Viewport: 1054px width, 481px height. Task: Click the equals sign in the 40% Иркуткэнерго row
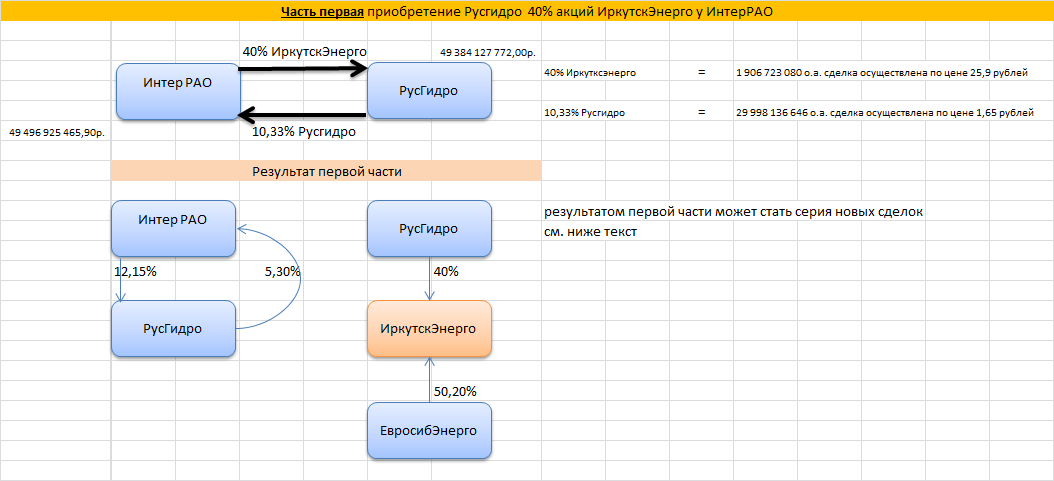701,72
